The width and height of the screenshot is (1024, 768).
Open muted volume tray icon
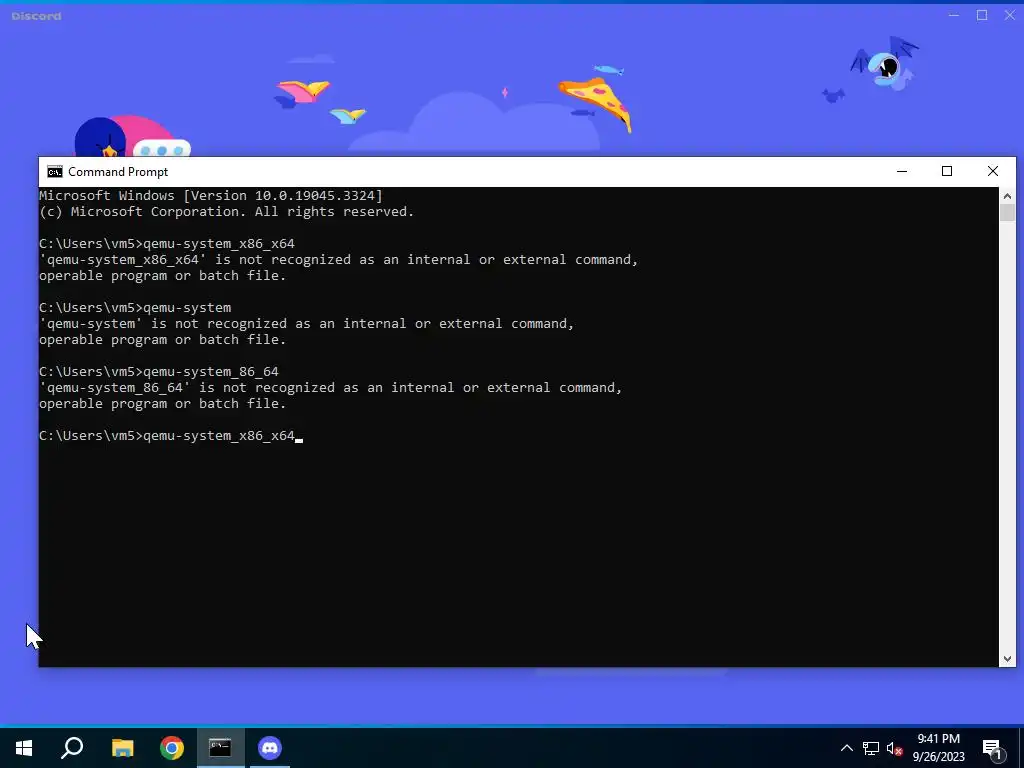(895, 748)
